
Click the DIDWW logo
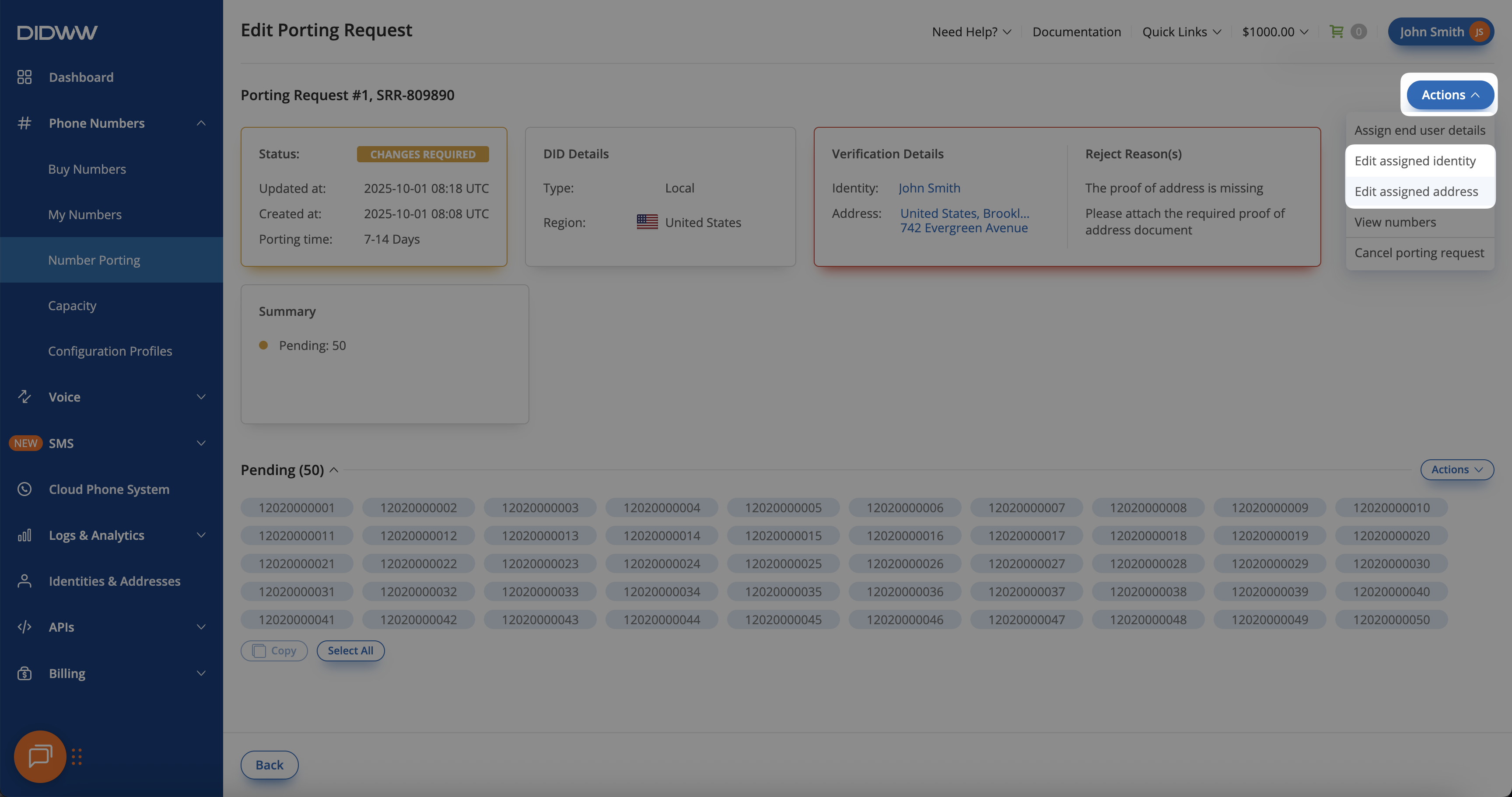[x=57, y=32]
